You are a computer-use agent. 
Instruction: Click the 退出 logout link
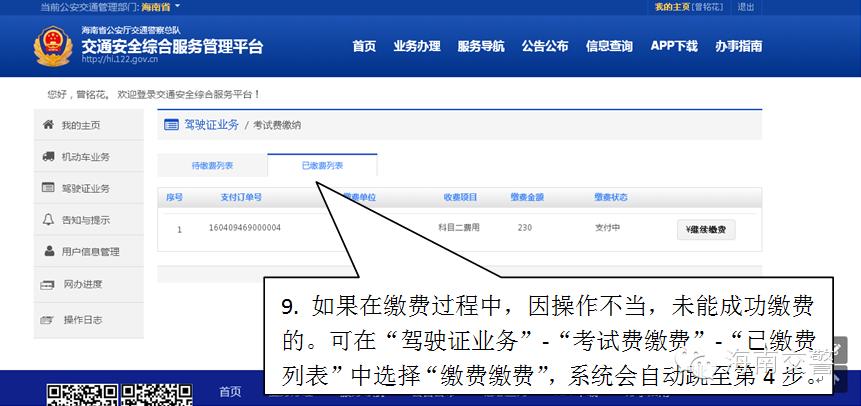point(746,7)
